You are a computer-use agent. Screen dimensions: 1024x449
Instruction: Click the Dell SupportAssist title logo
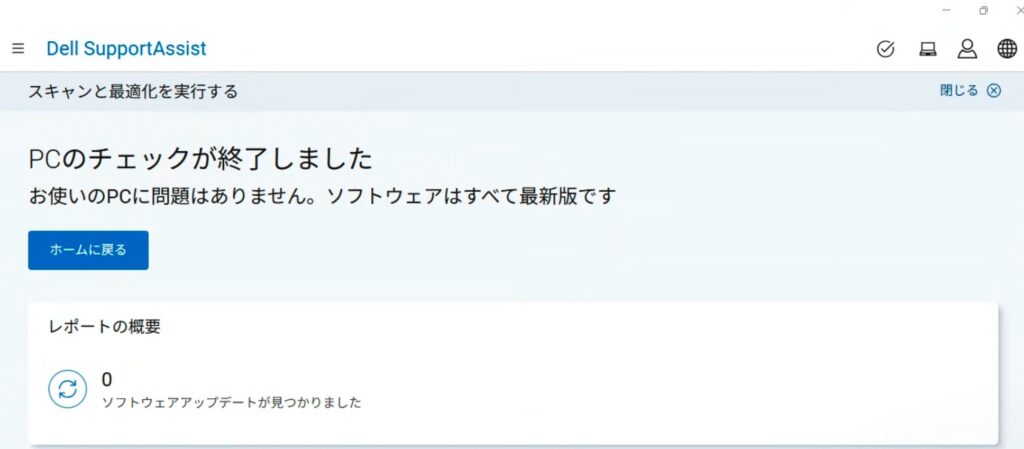coord(126,48)
